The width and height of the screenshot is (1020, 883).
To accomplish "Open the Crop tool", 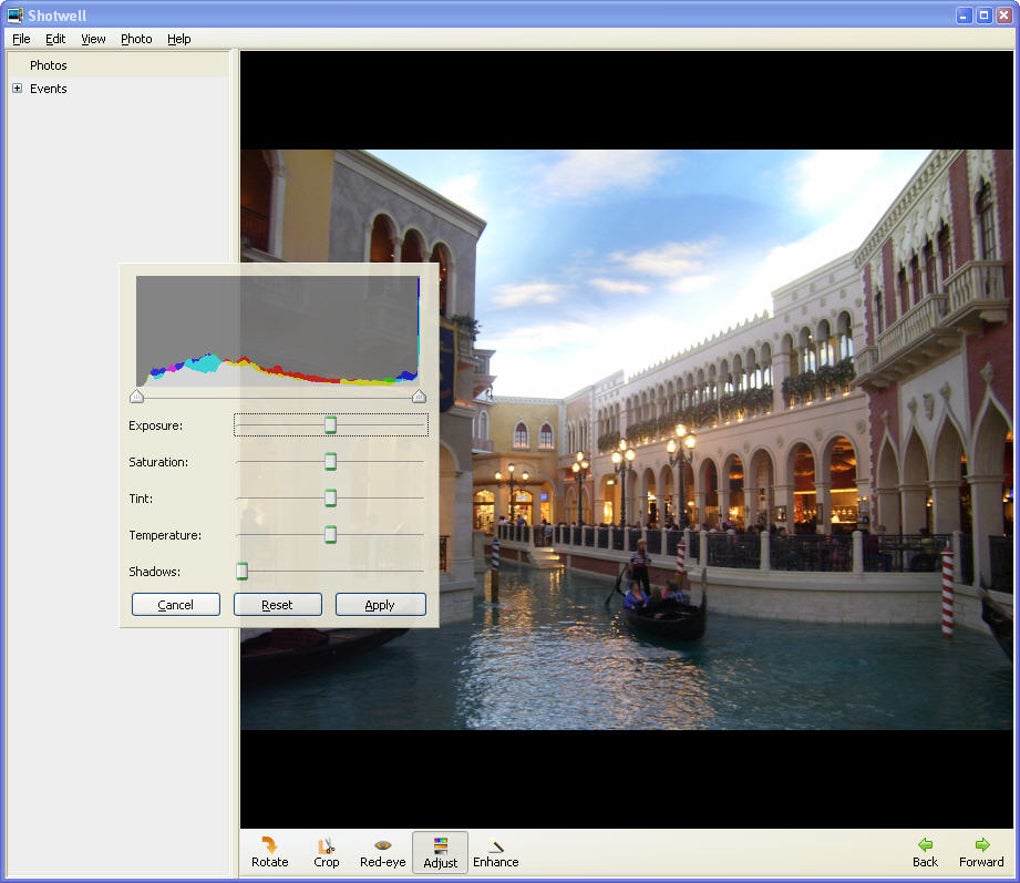I will pyautogui.click(x=326, y=852).
